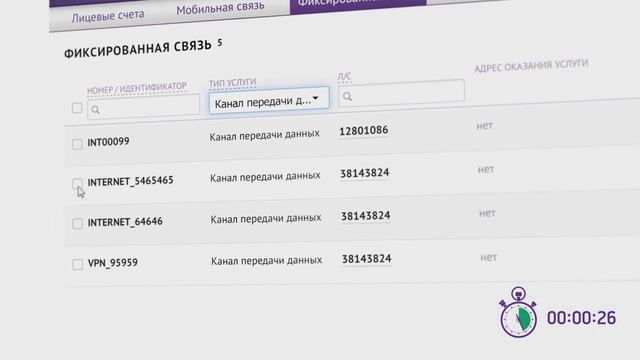Select the INTERNET_64646 identifier
The height and width of the screenshot is (360, 640).
125,222
